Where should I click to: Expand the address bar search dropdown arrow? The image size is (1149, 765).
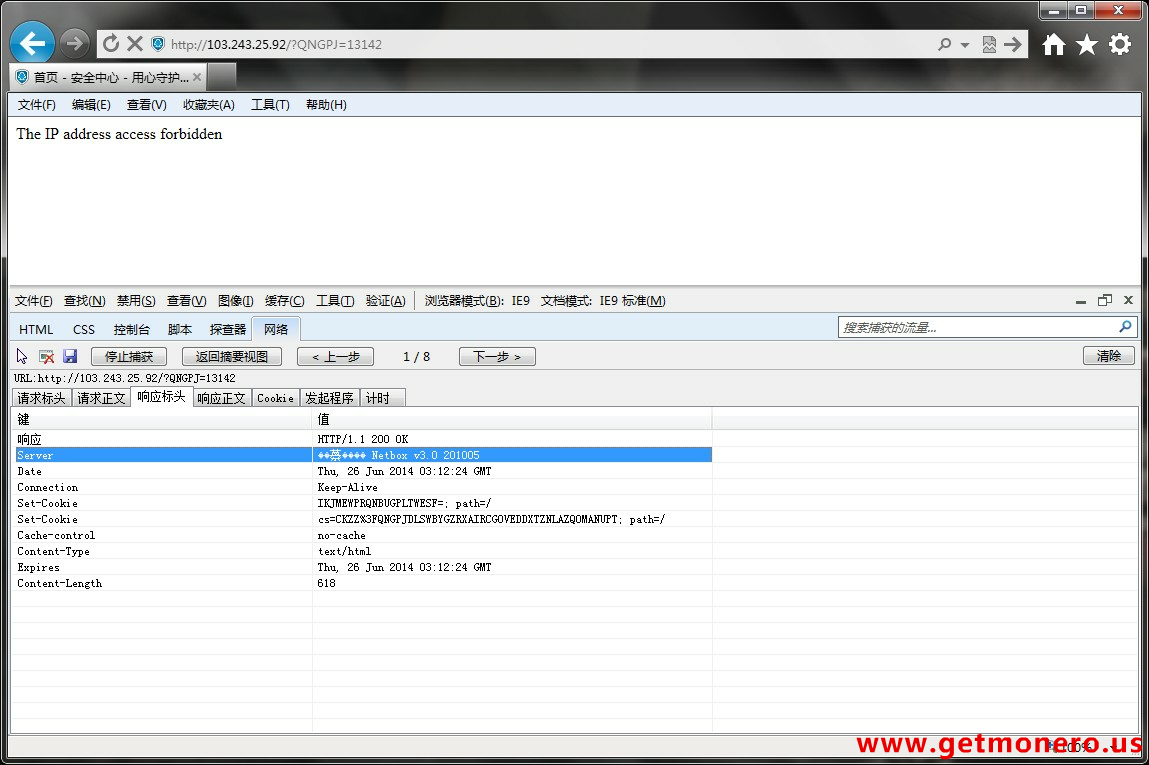[965, 45]
